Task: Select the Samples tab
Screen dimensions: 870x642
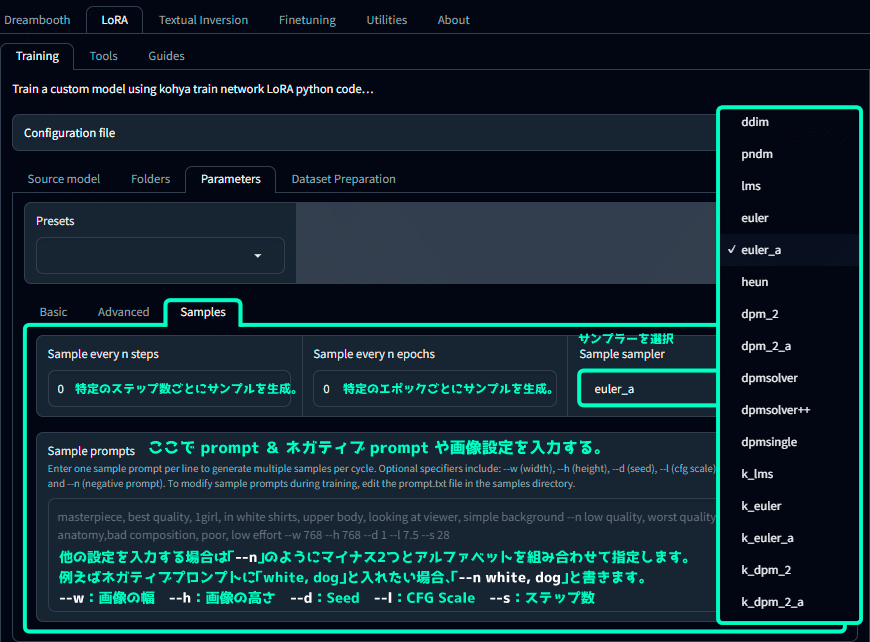Action: click(203, 312)
